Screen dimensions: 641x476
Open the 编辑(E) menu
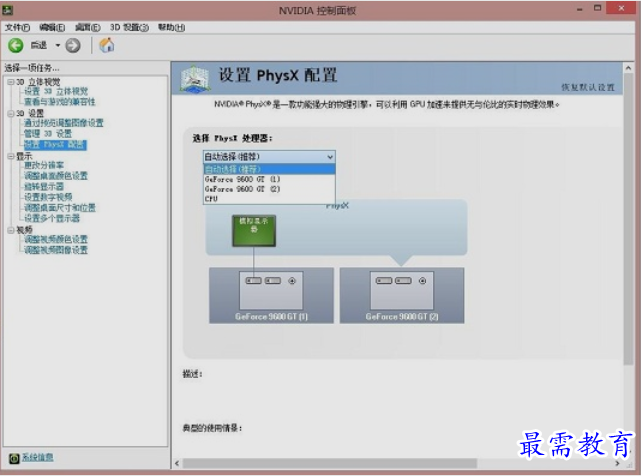52,27
